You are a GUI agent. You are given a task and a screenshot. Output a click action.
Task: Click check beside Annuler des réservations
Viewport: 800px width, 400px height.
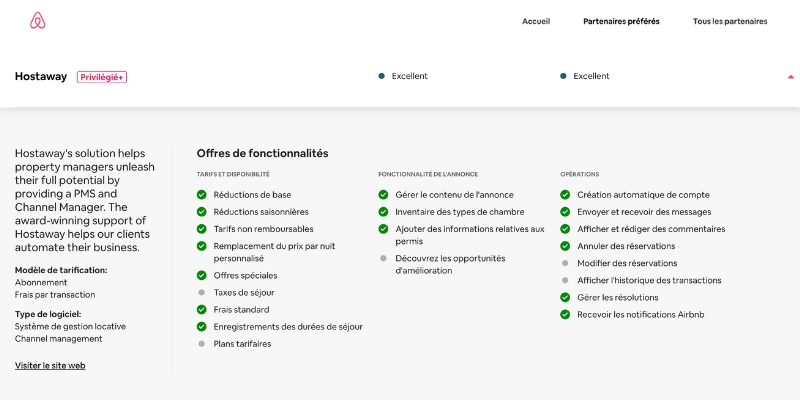coord(565,246)
